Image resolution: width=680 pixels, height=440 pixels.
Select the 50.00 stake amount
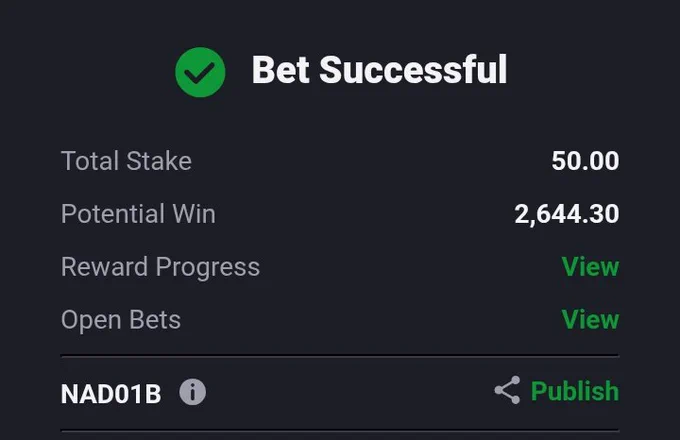(585, 161)
